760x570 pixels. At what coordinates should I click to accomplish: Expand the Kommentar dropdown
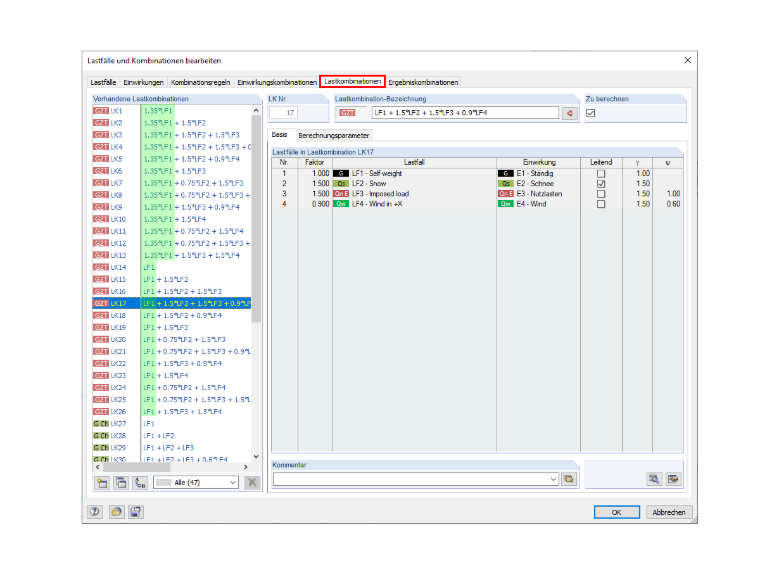point(553,479)
